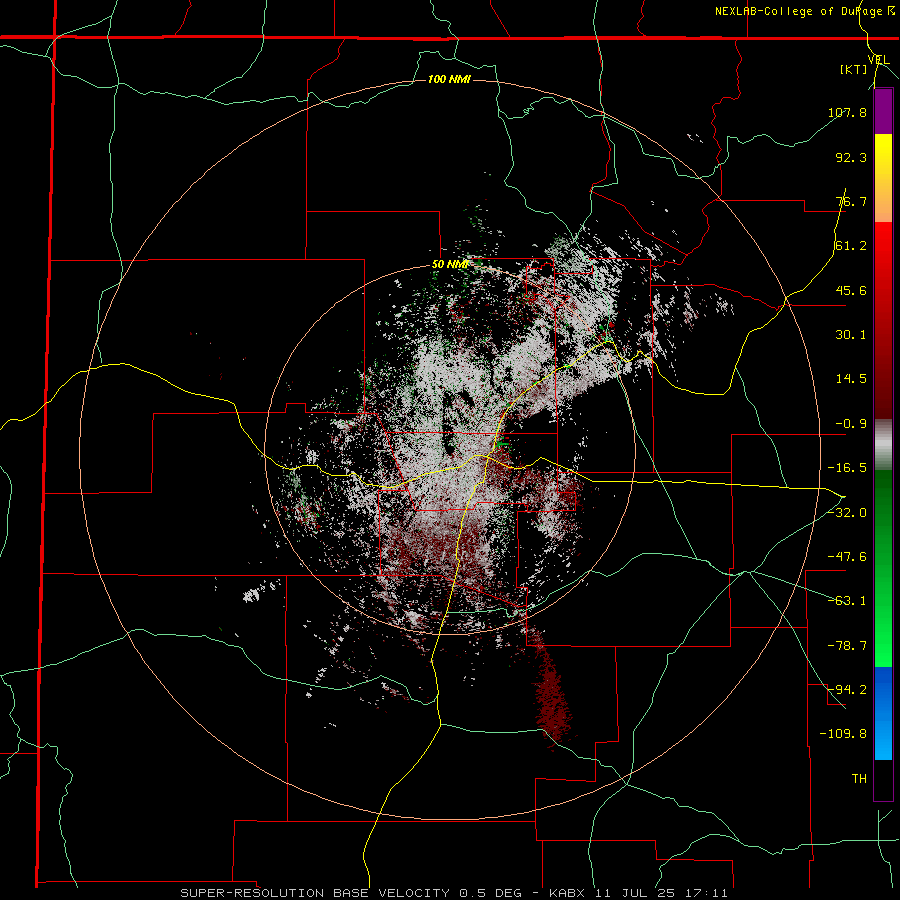Click the purple segment of the color bar
Image resolution: width=900 pixels, height=900 pixels.
(x=883, y=112)
